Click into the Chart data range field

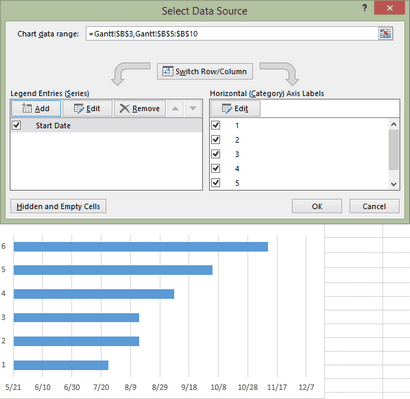click(232, 34)
